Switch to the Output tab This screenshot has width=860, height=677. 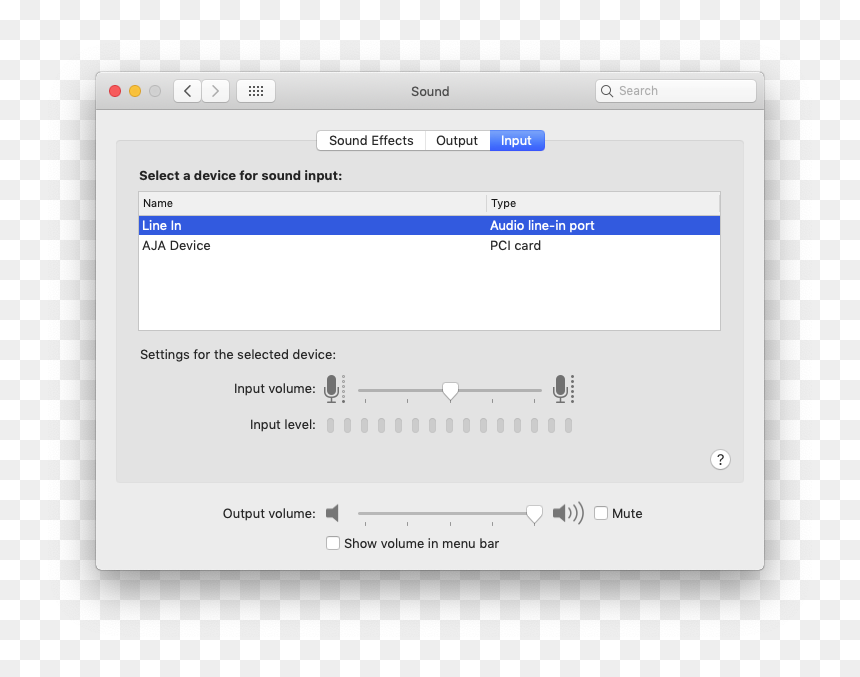[457, 140]
